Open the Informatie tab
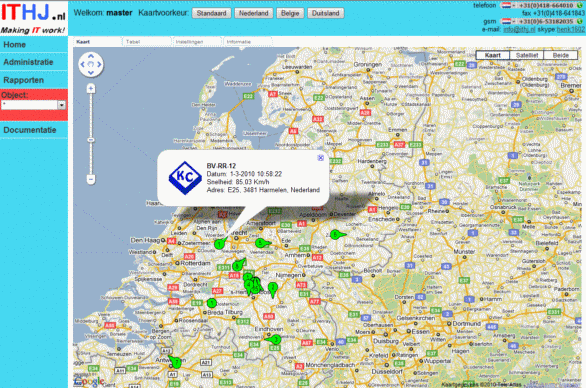 [x=248, y=42]
